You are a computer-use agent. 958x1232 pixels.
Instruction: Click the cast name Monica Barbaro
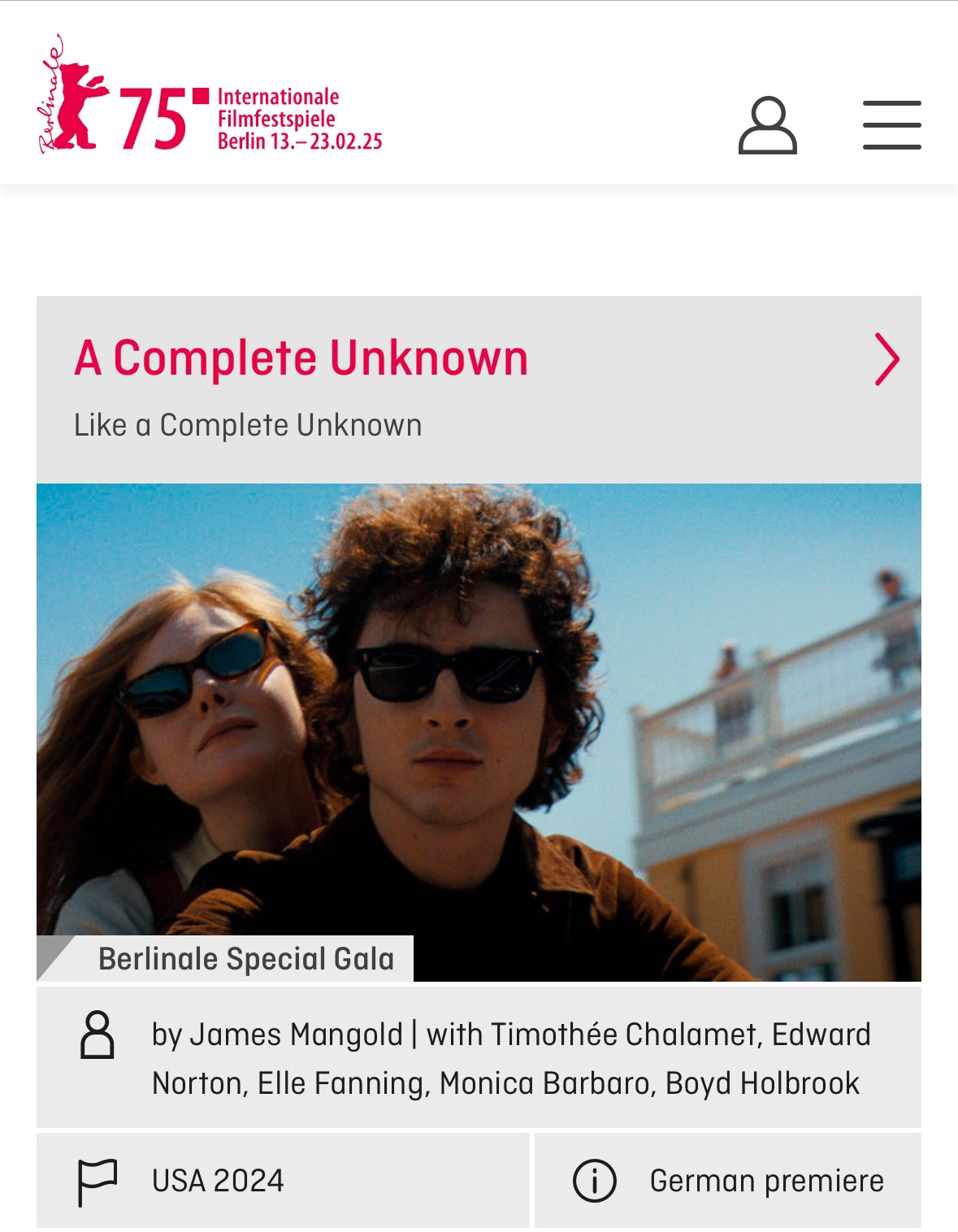[548, 1083]
